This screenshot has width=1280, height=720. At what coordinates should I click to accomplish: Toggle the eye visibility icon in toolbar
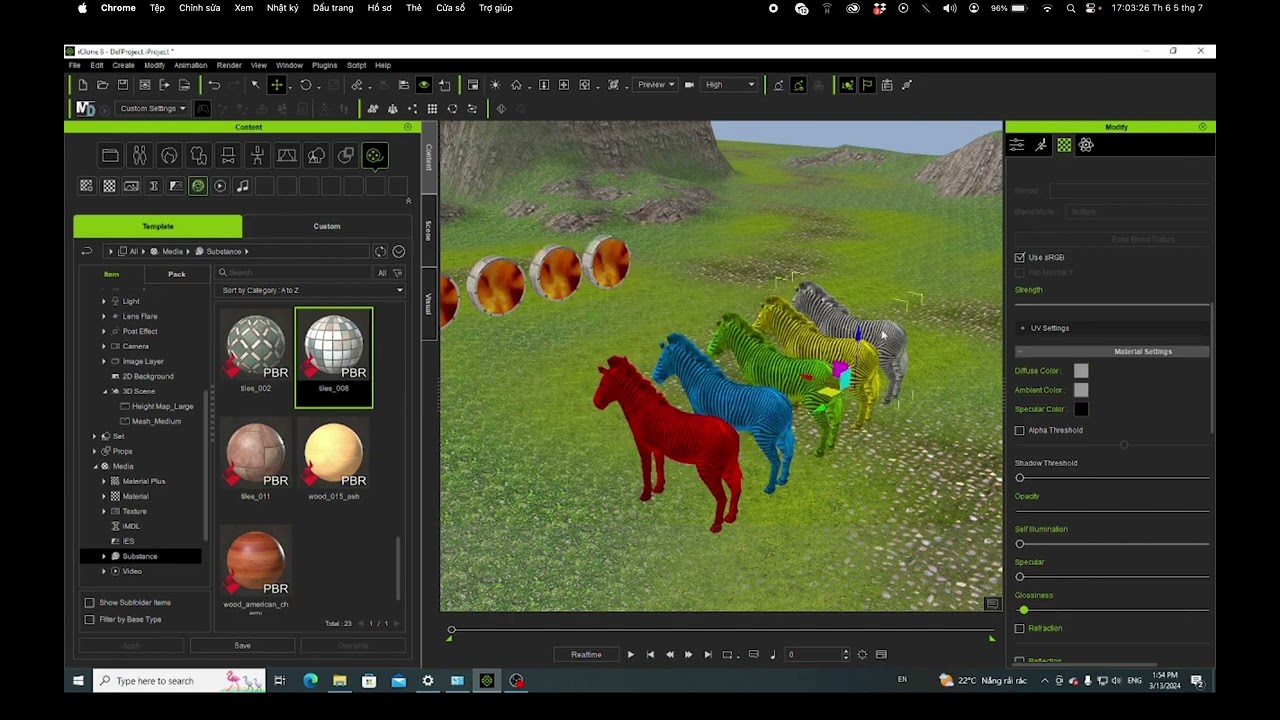coord(424,85)
